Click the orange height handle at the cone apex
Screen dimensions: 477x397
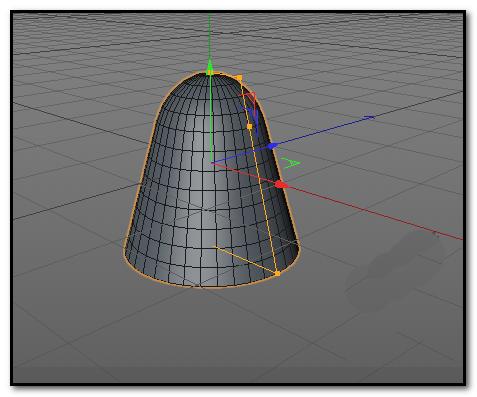coord(210,73)
